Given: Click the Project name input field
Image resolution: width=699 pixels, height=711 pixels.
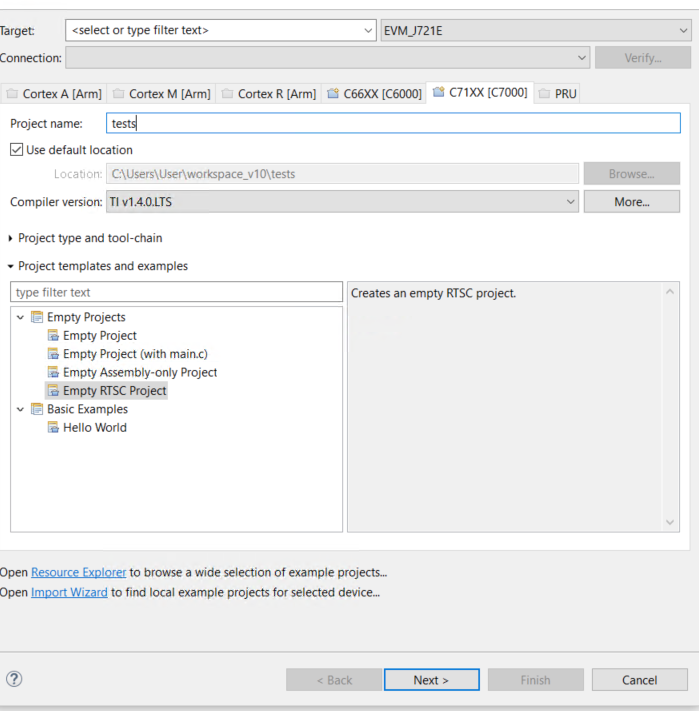Looking at the screenshot, I should (392, 123).
